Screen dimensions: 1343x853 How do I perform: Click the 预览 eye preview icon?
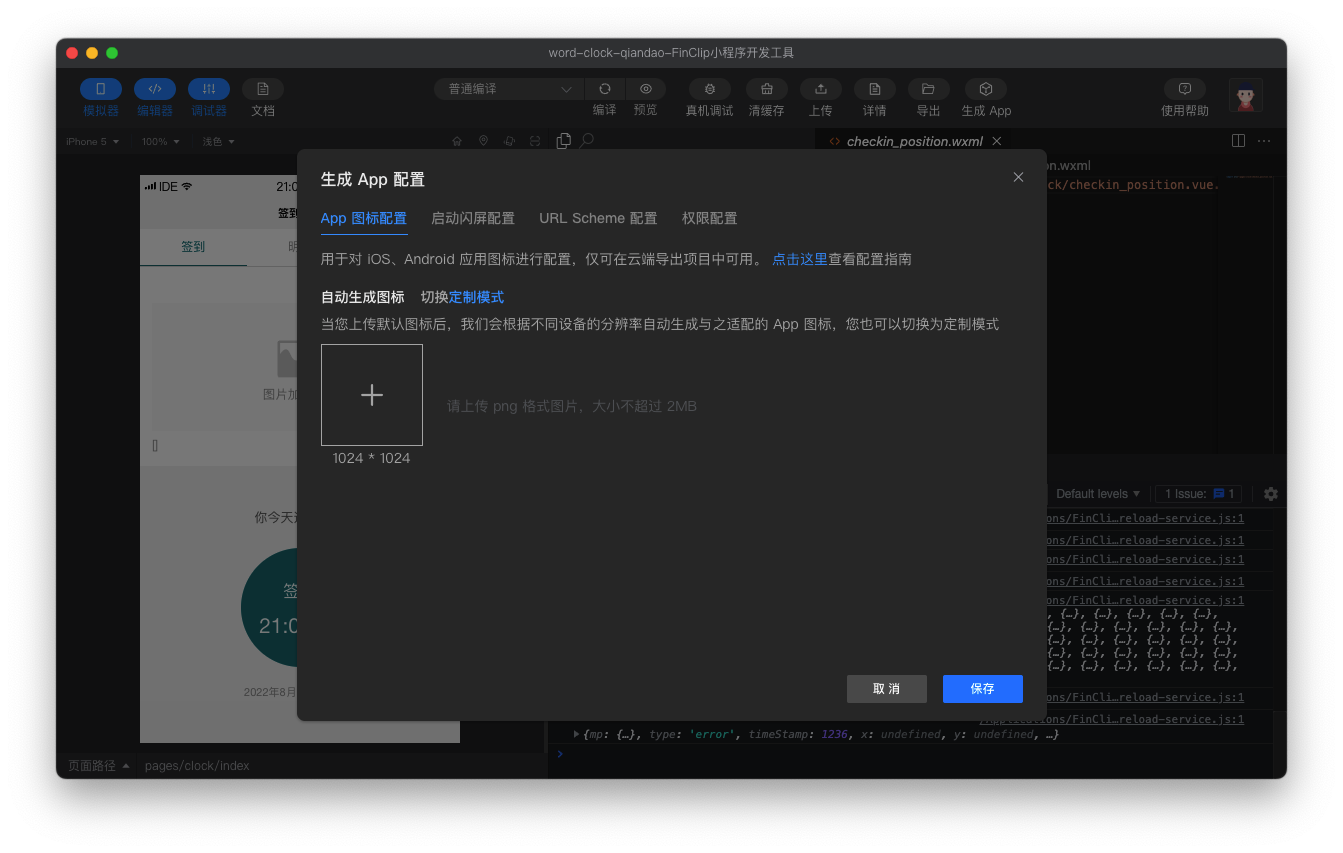[646, 89]
